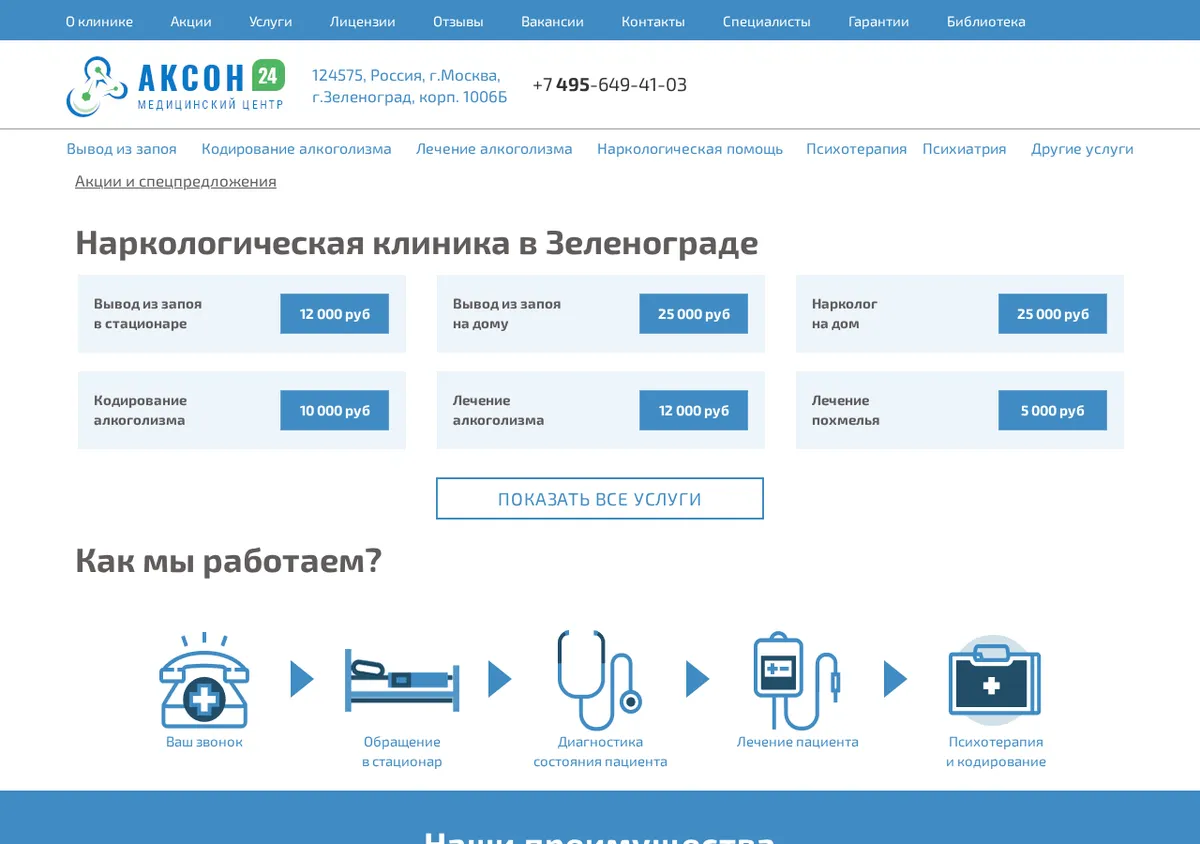
Task: Follow the 'Акции и спецпредложения' link
Action: point(176,182)
